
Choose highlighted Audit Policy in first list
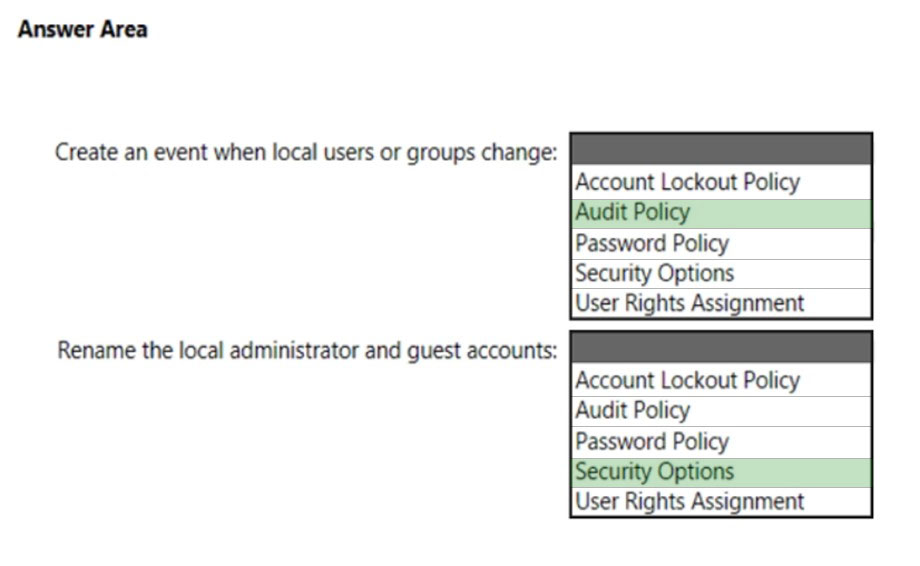tap(721, 213)
